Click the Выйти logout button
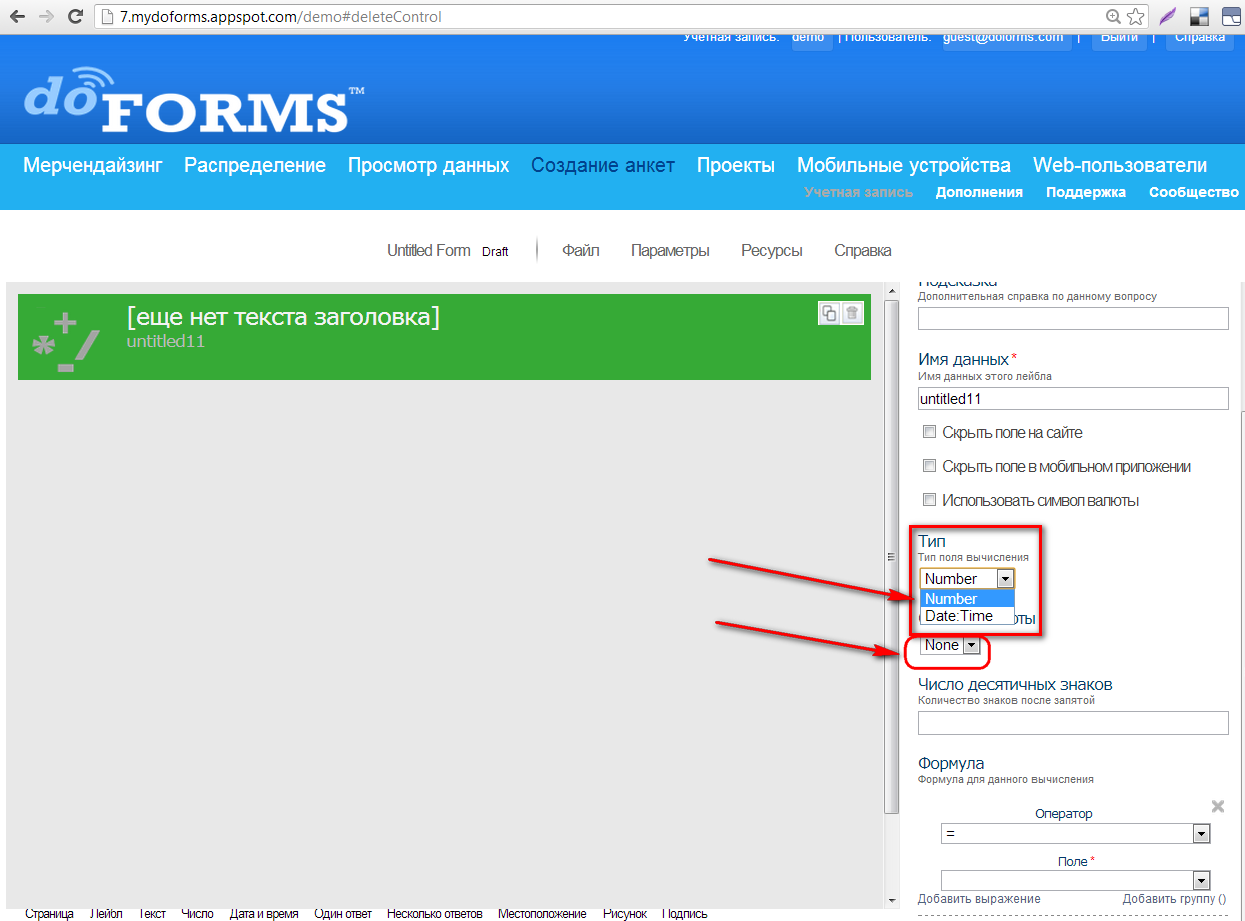The image size is (1245, 921). [1118, 37]
